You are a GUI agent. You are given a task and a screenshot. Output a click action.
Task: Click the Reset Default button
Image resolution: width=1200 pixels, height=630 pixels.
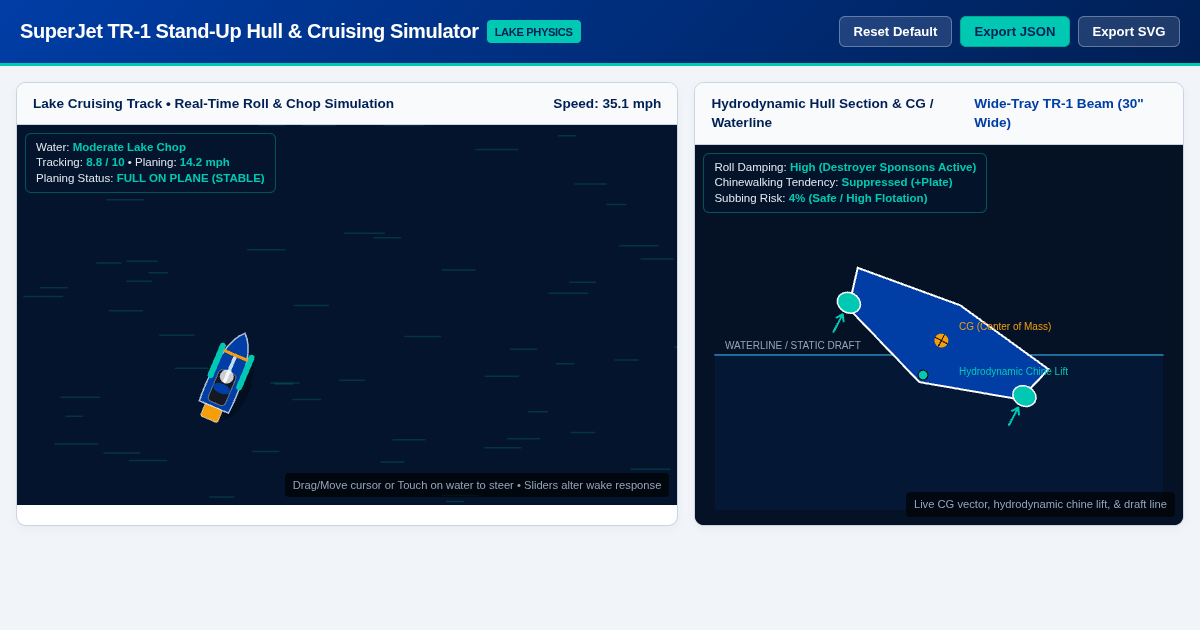[x=895, y=31]
